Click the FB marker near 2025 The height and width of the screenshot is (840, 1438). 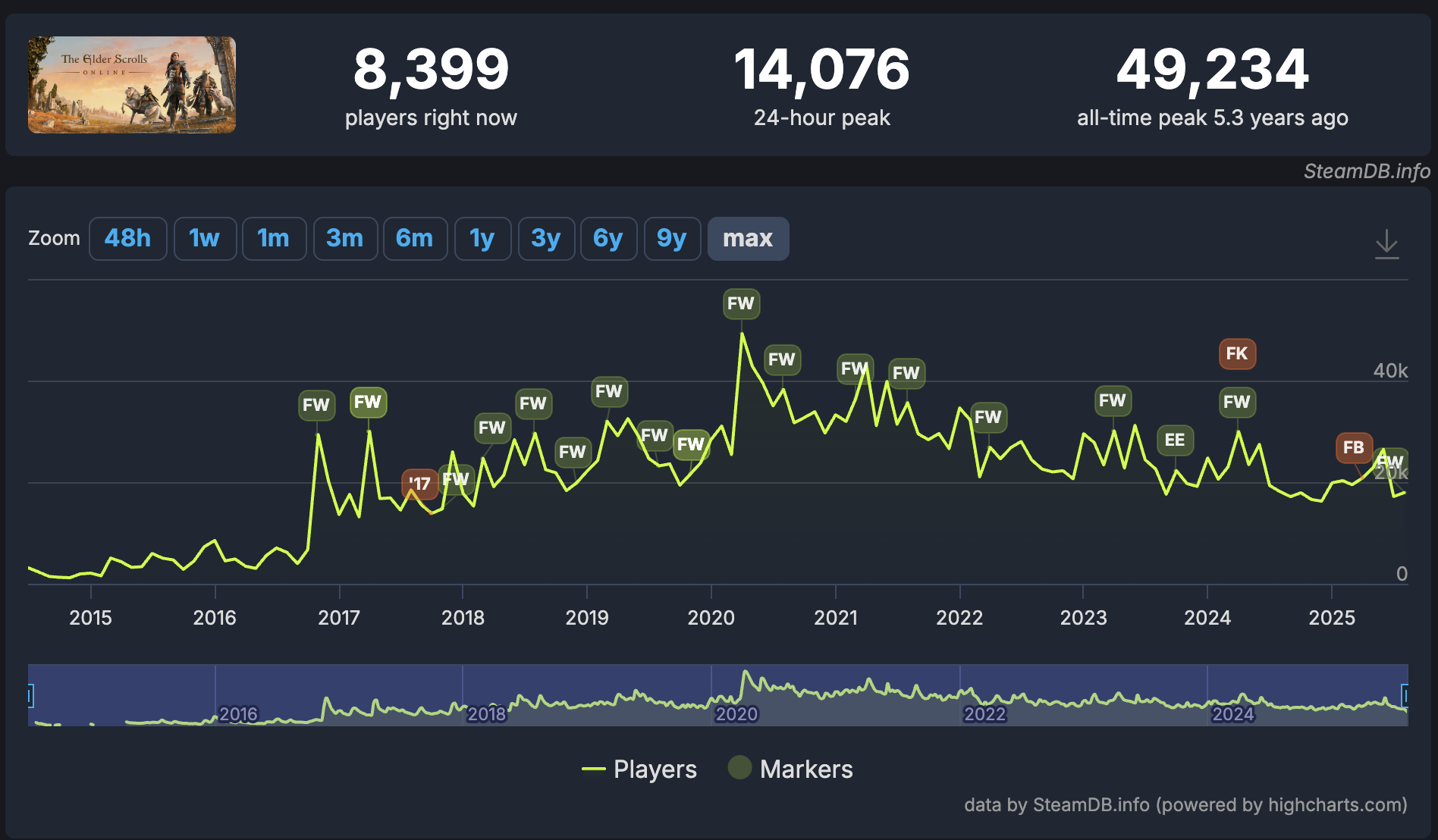(1354, 447)
